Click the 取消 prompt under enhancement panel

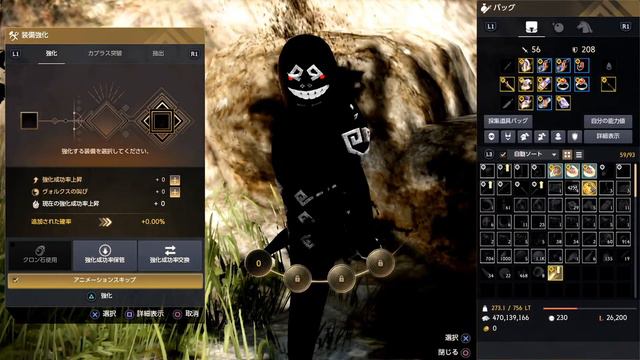click(x=187, y=314)
